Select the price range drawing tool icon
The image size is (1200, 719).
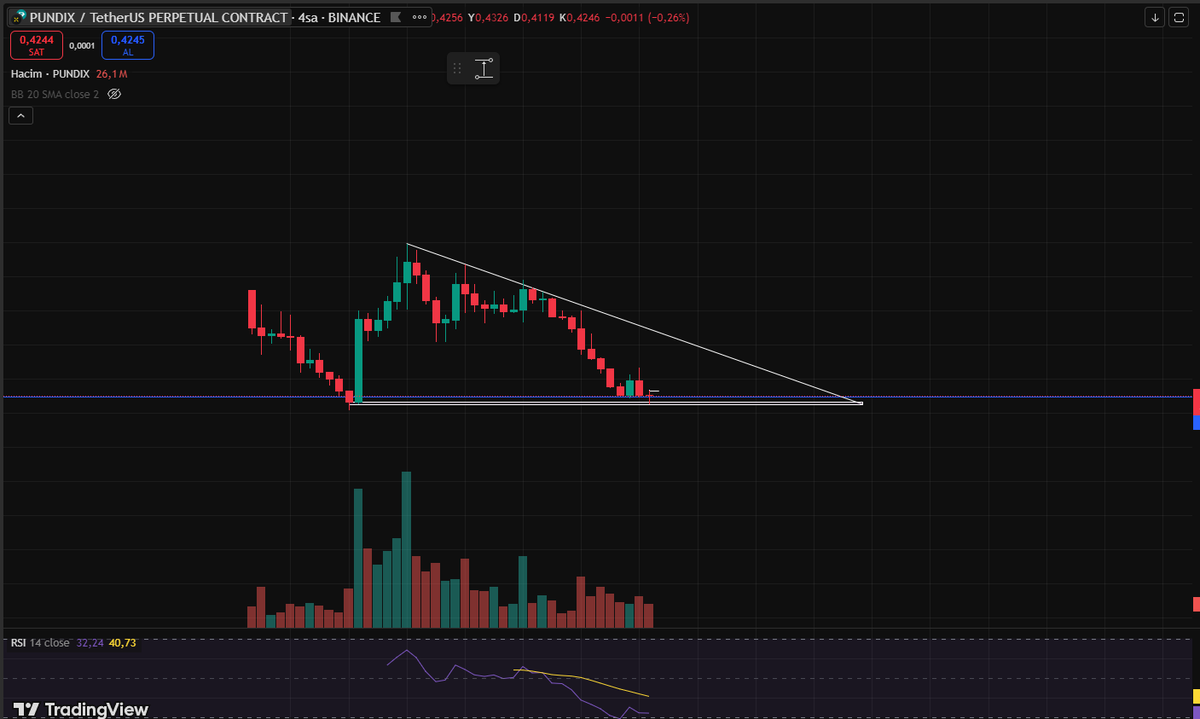[484, 68]
